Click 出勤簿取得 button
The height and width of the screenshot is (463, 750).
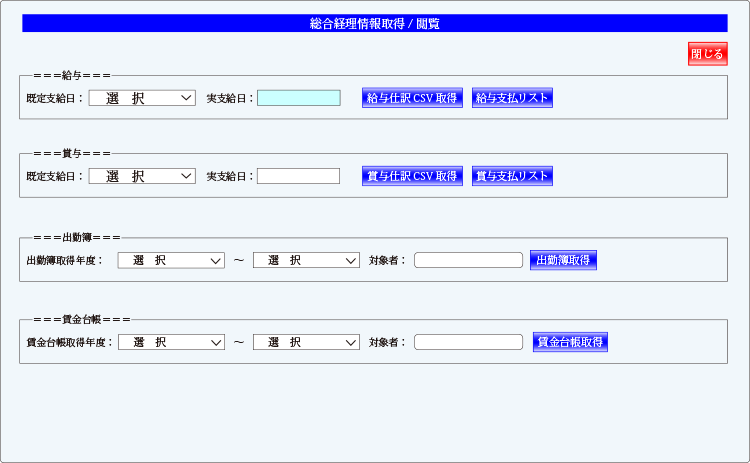(563, 260)
